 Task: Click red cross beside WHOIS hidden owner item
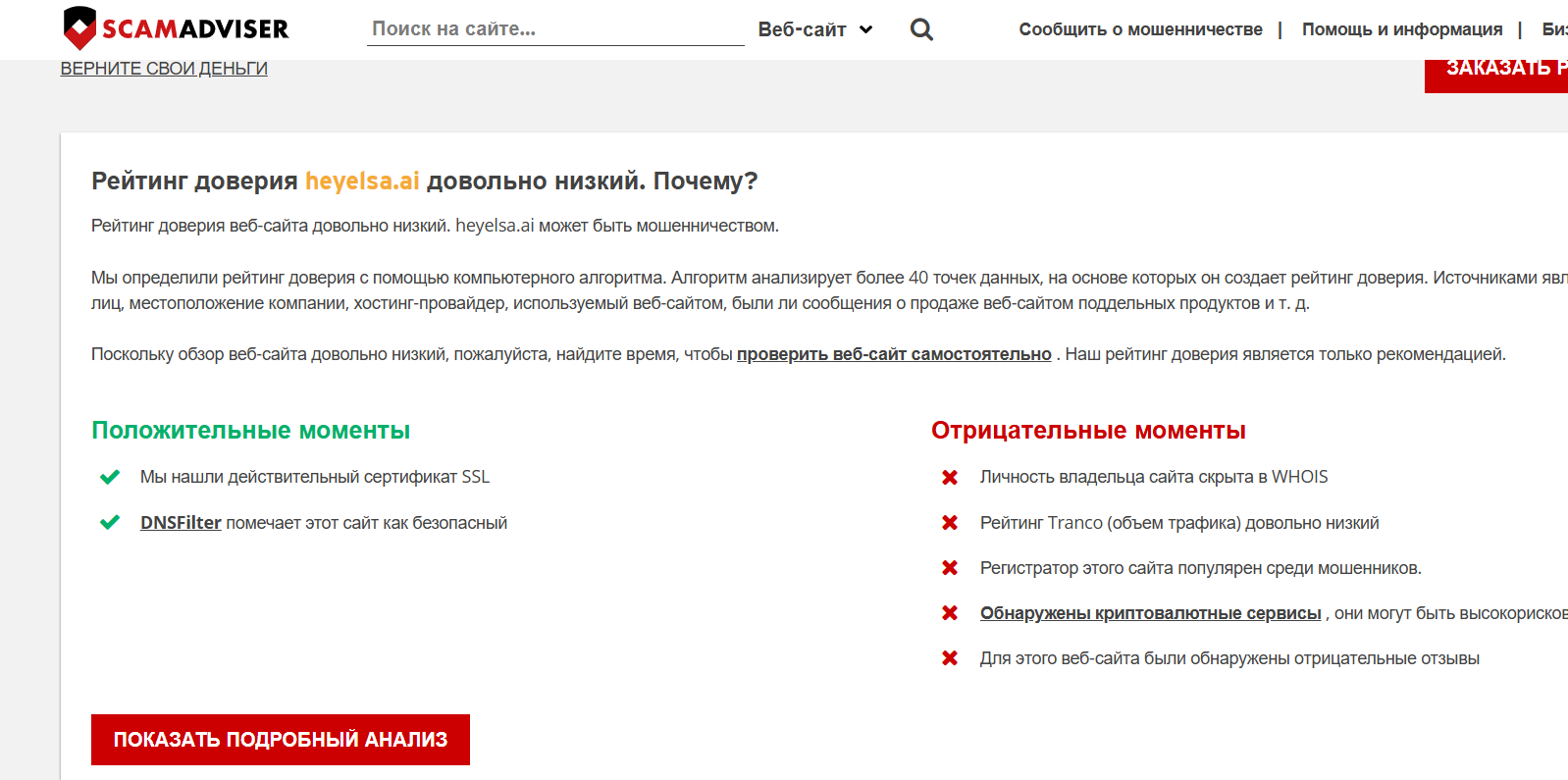tap(950, 477)
